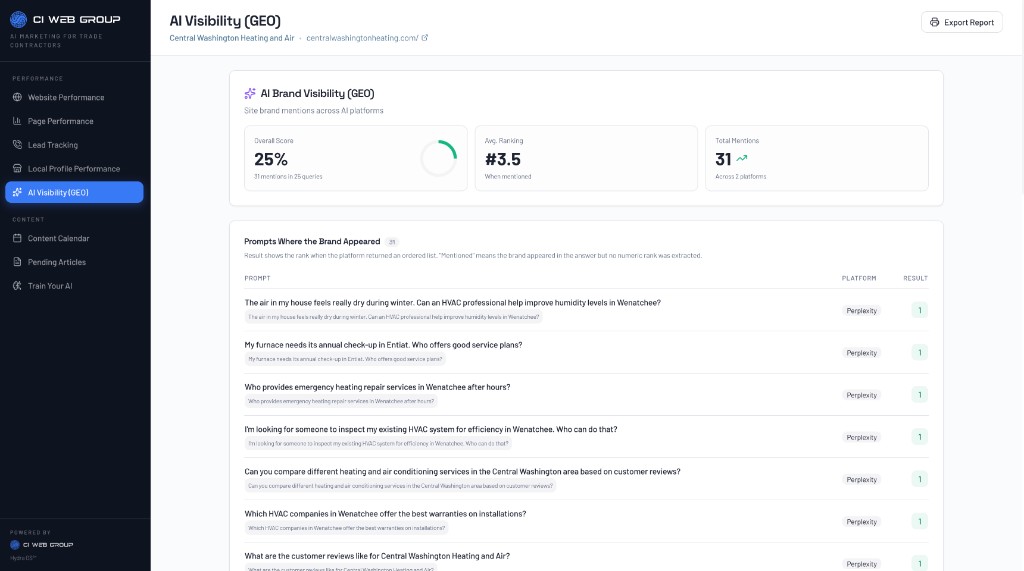The image size is (1024, 571).
Task: Click the purple sparkle icon beside AI Brand Visibility
Action: pyautogui.click(x=250, y=93)
